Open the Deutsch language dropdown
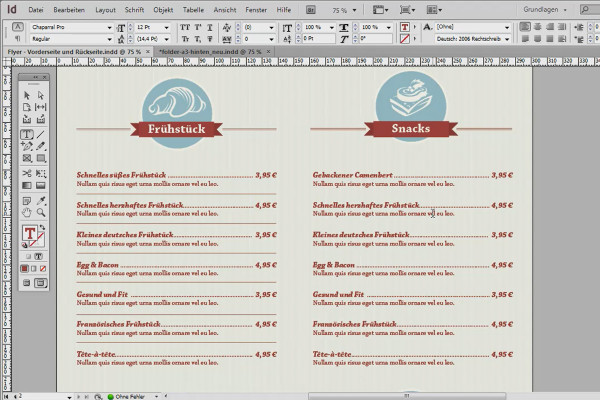 (x=507, y=39)
